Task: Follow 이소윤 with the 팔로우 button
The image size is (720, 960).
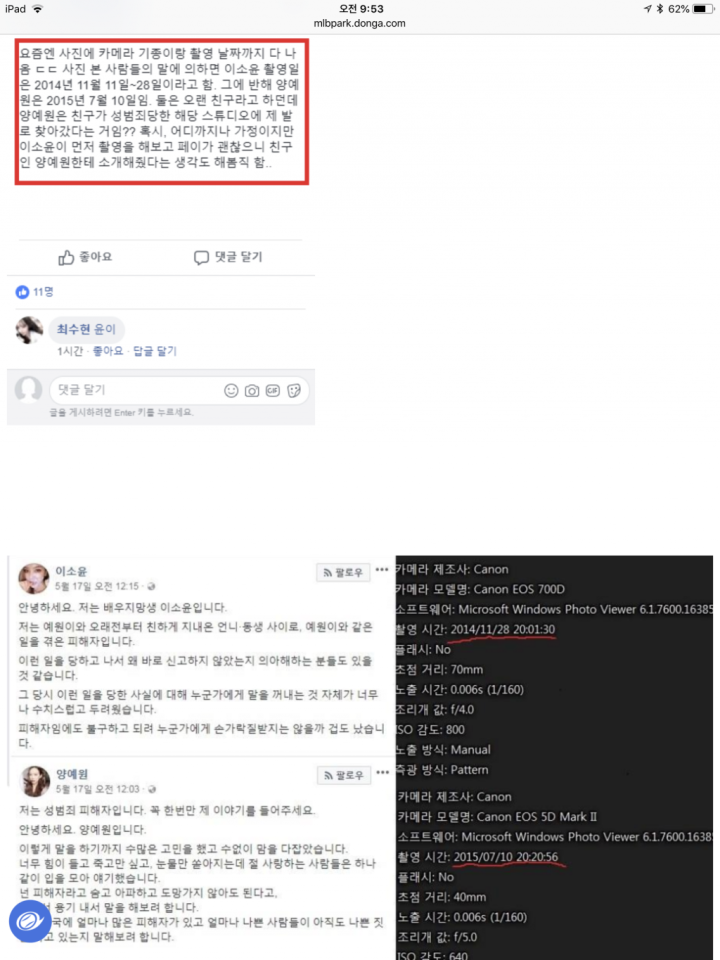Action: [x=343, y=573]
